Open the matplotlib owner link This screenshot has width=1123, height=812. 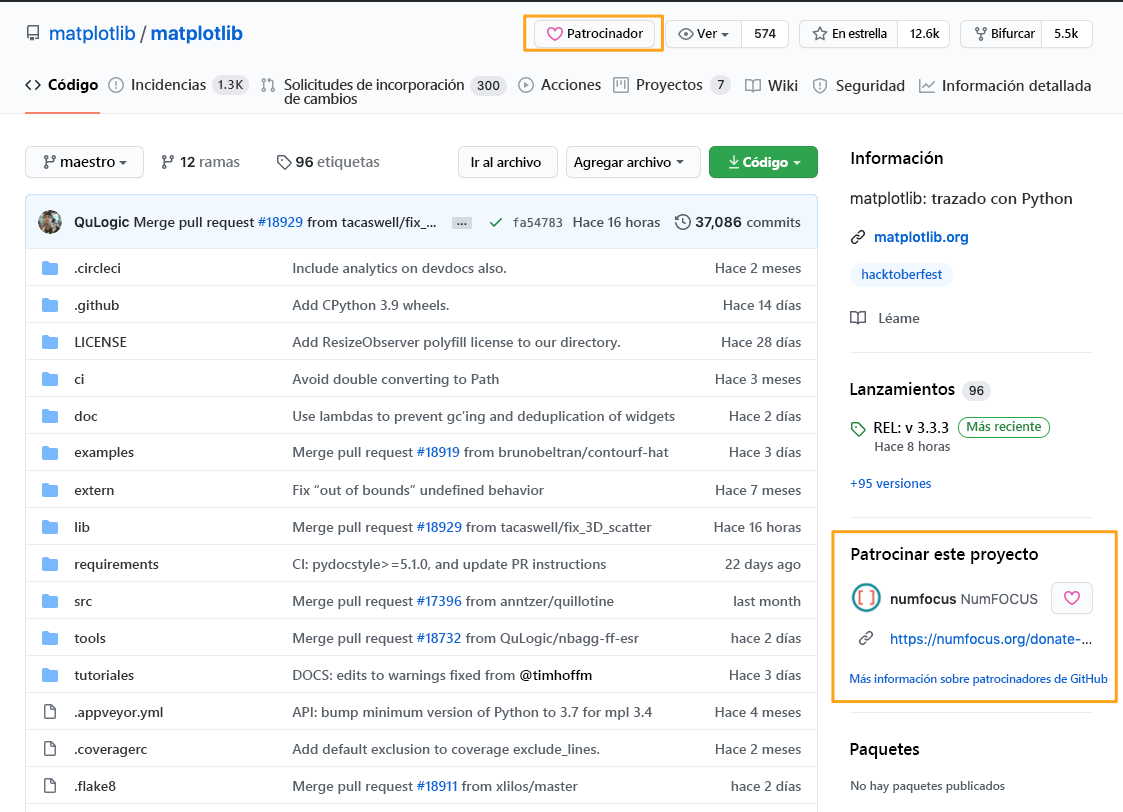click(x=92, y=34)
